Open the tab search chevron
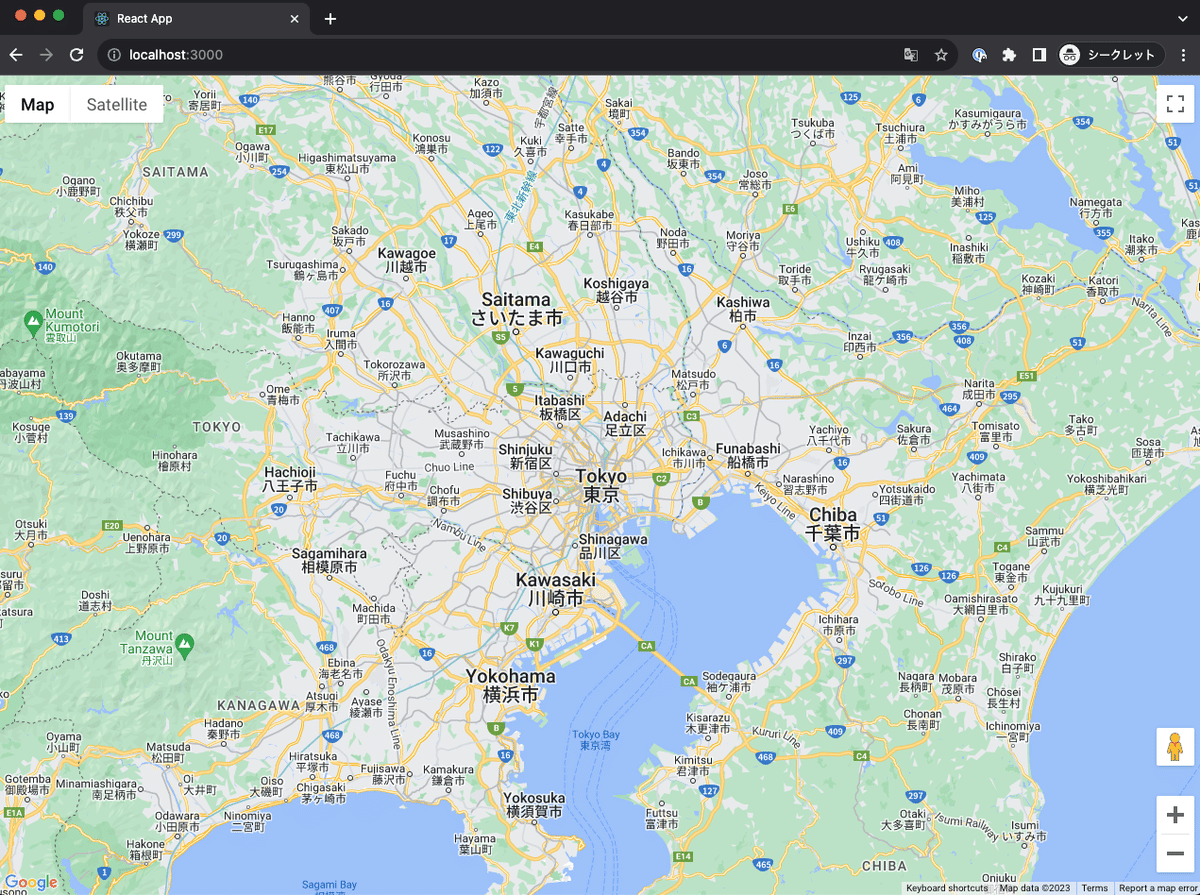The image size is (1200, 895). point(1182,19)
